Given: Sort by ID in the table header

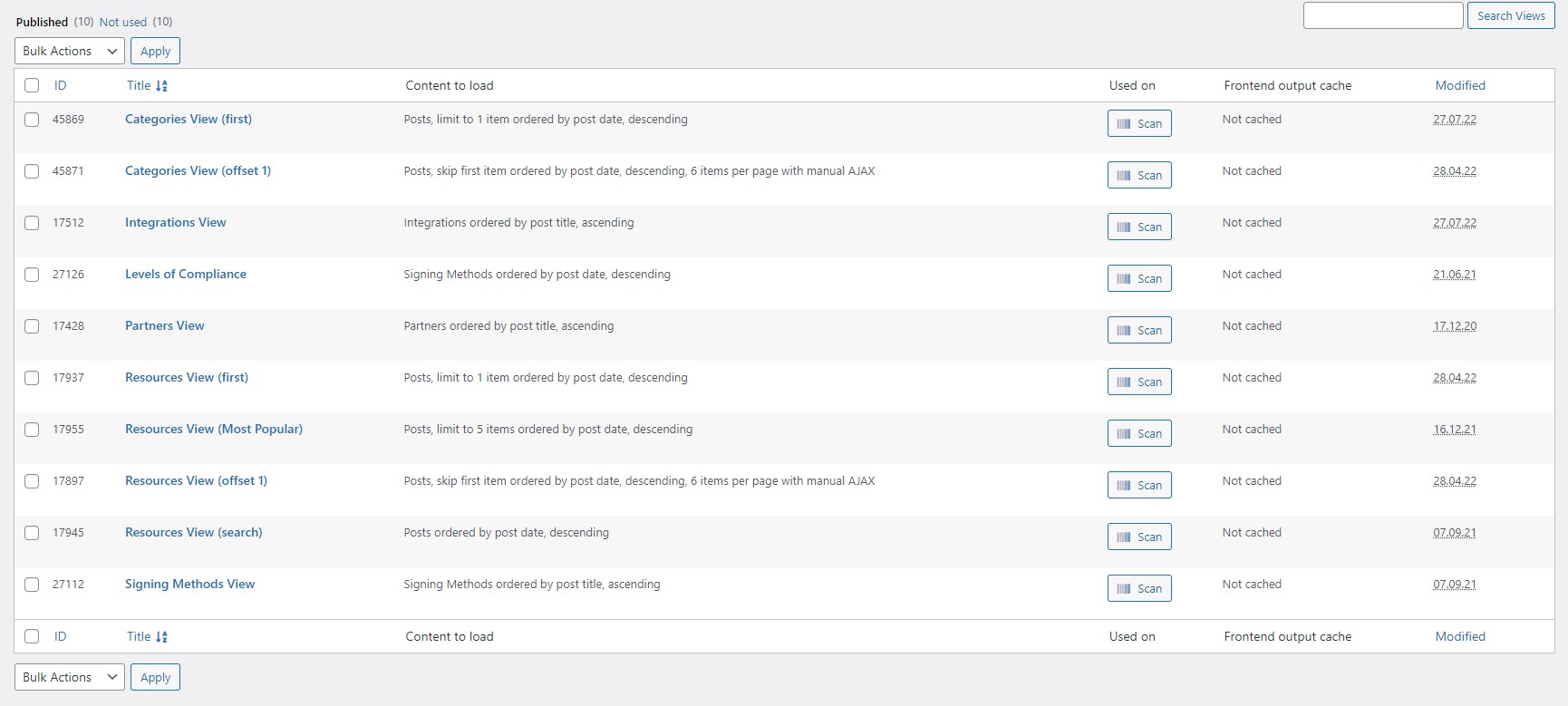Looking at the screenshot, I should (x=60, y=85).
